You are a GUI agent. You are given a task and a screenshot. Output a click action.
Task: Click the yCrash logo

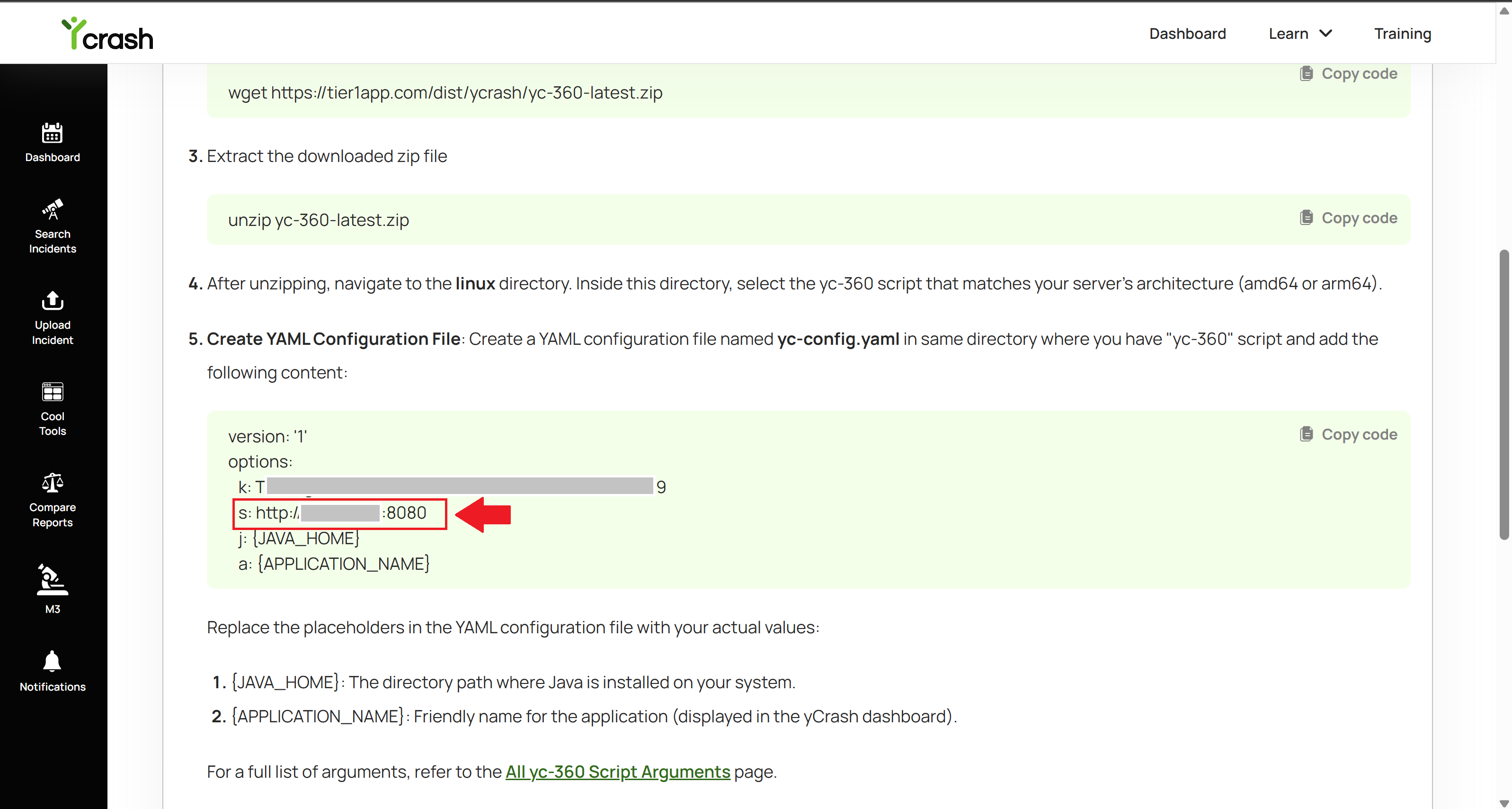tap(107, 34)
